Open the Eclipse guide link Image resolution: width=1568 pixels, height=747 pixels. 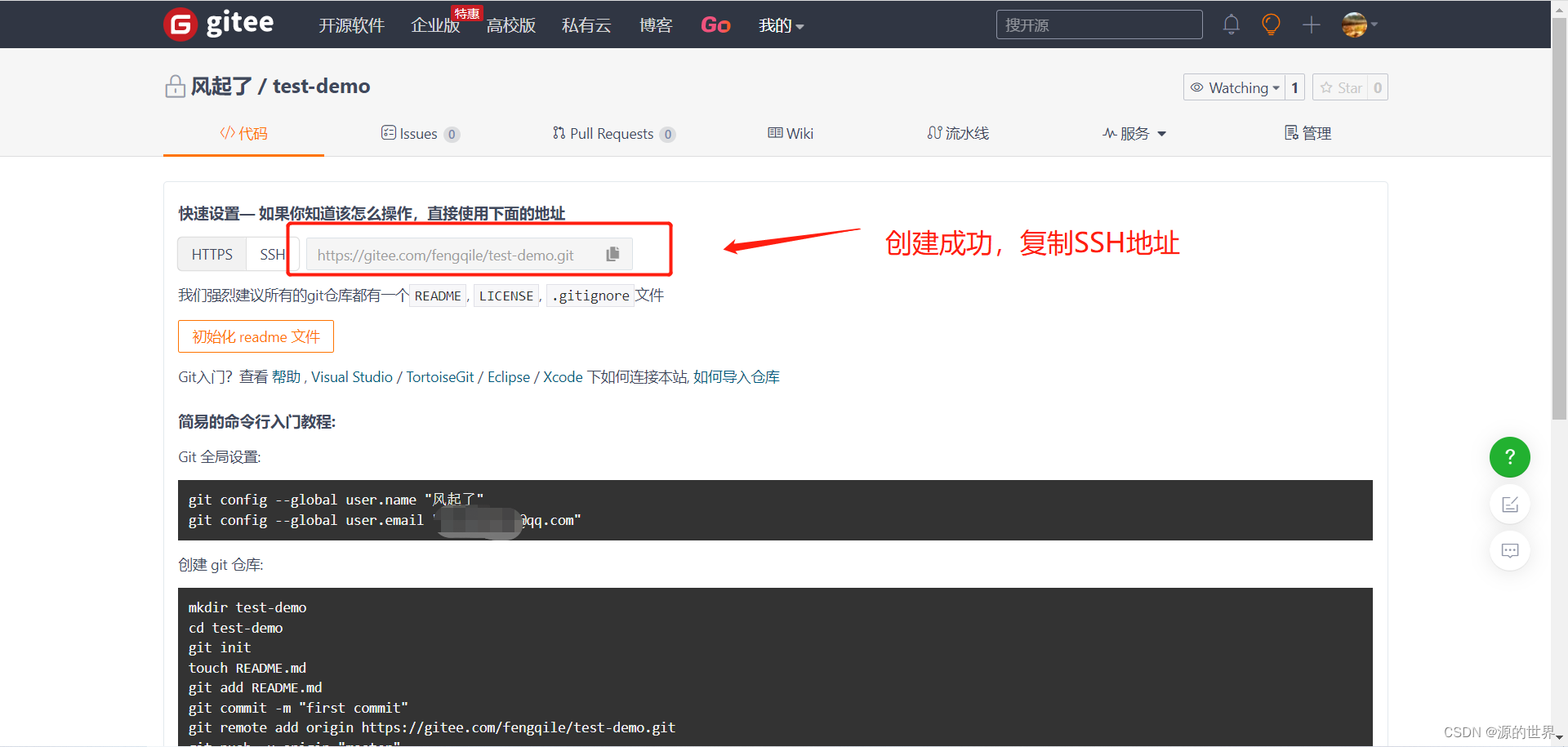coord(509,376)
